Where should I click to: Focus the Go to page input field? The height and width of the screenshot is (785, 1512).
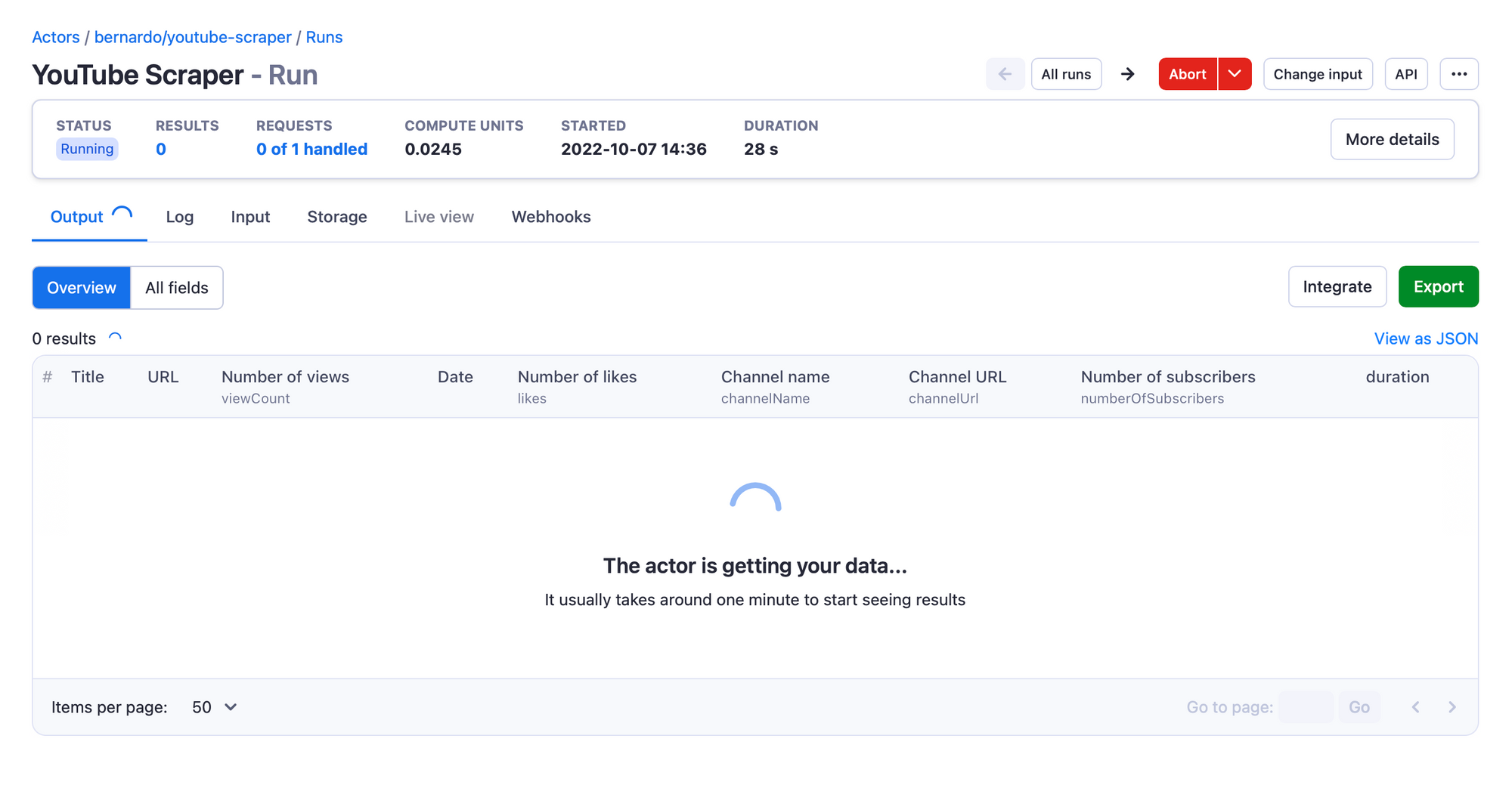[1306, 707]
